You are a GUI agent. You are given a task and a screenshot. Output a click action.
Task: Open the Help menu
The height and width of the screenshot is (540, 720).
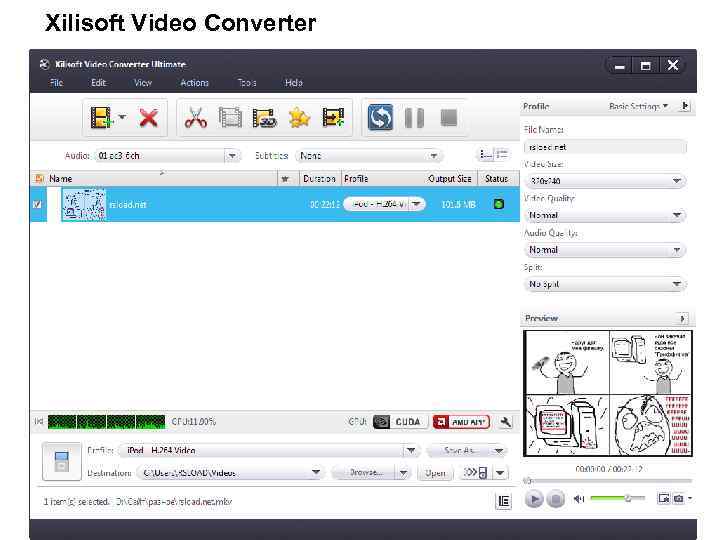pyautogui.click(x=293, y=83)
